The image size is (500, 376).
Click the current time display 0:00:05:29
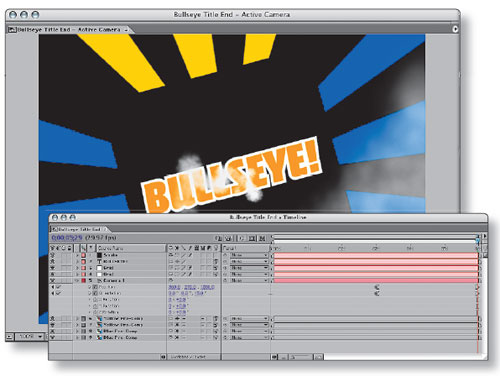pos(67,238)
